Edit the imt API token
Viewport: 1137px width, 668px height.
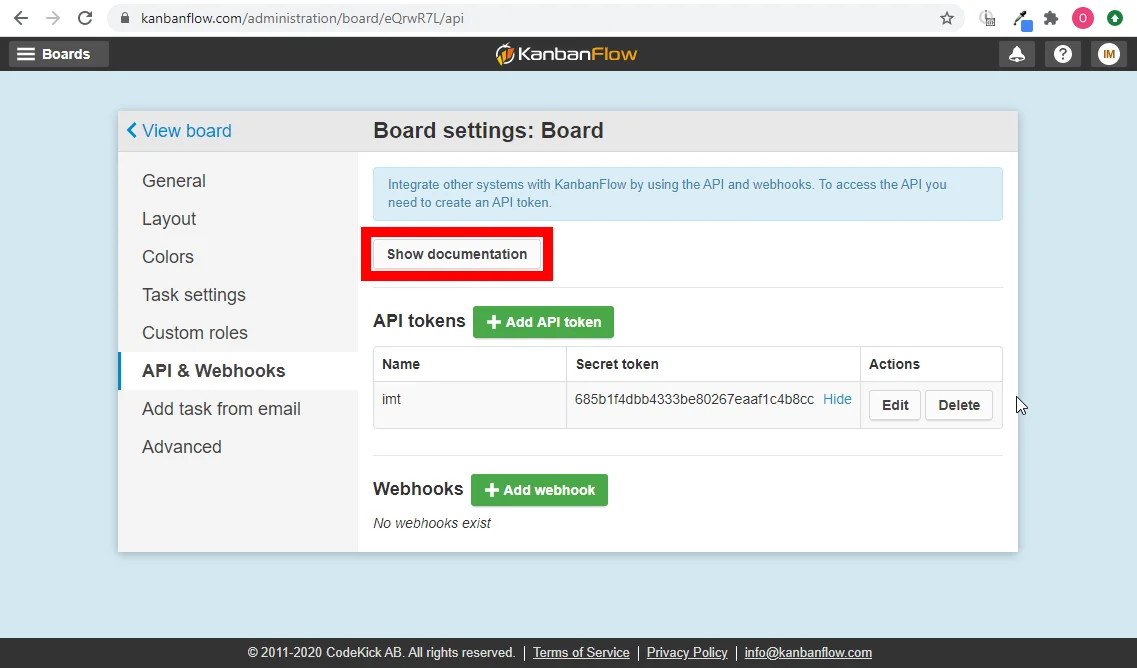pyautogui.click(x=895, y=405)
